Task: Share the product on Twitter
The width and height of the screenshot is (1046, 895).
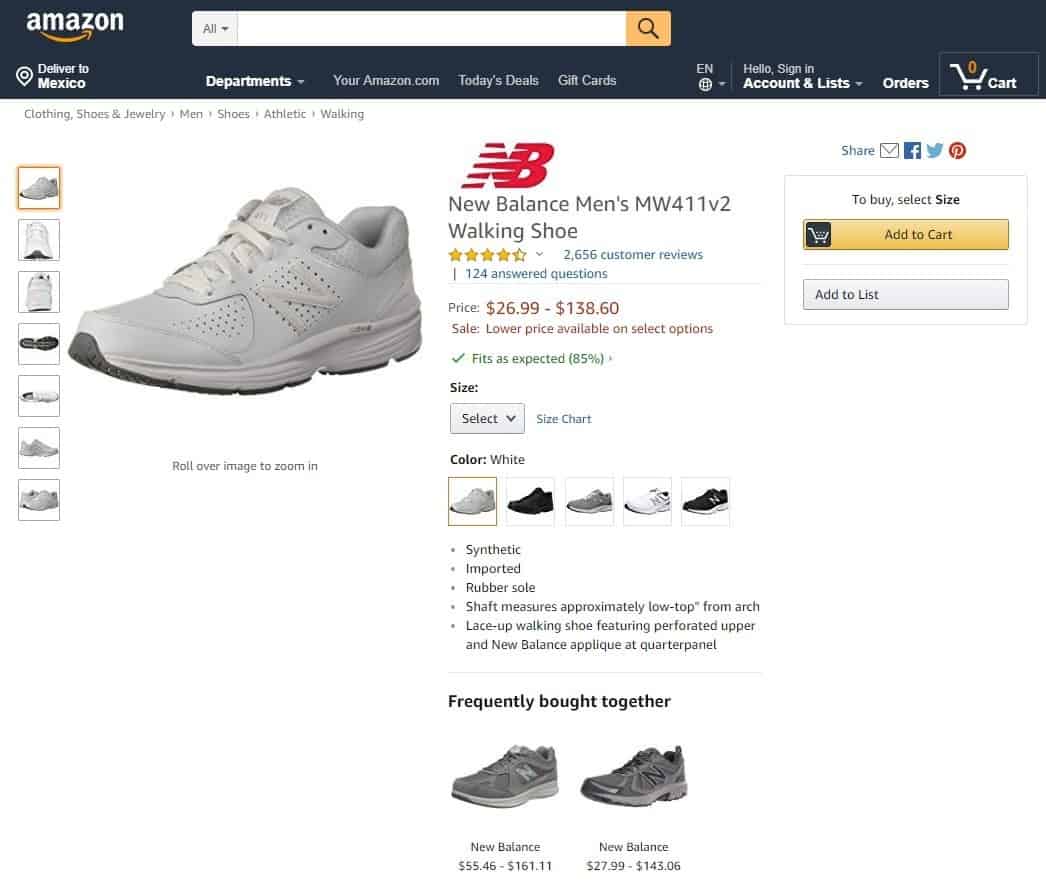Action: (935, 151)
